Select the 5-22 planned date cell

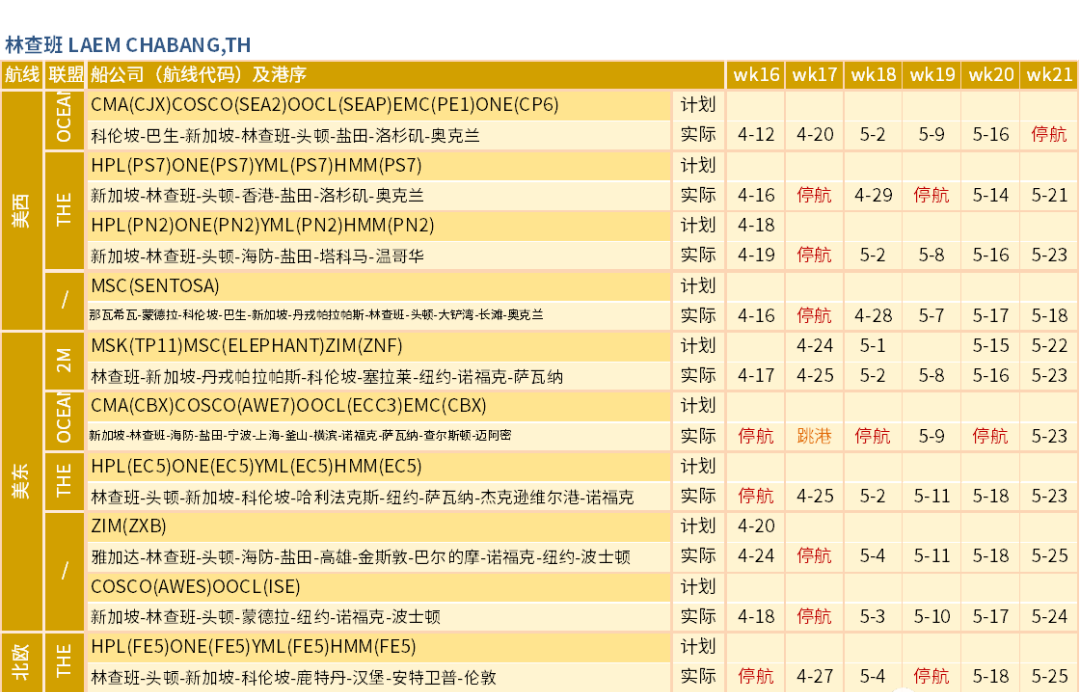(x=1050, y=346)
